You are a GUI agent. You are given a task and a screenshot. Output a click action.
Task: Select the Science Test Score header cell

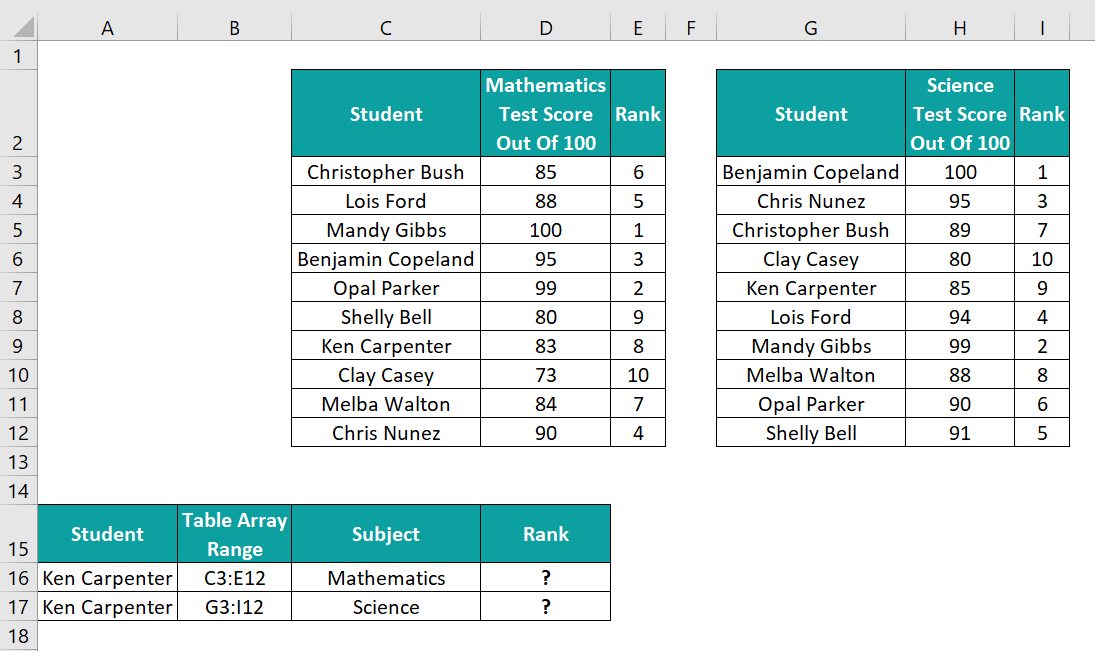[x=959, y=113]
